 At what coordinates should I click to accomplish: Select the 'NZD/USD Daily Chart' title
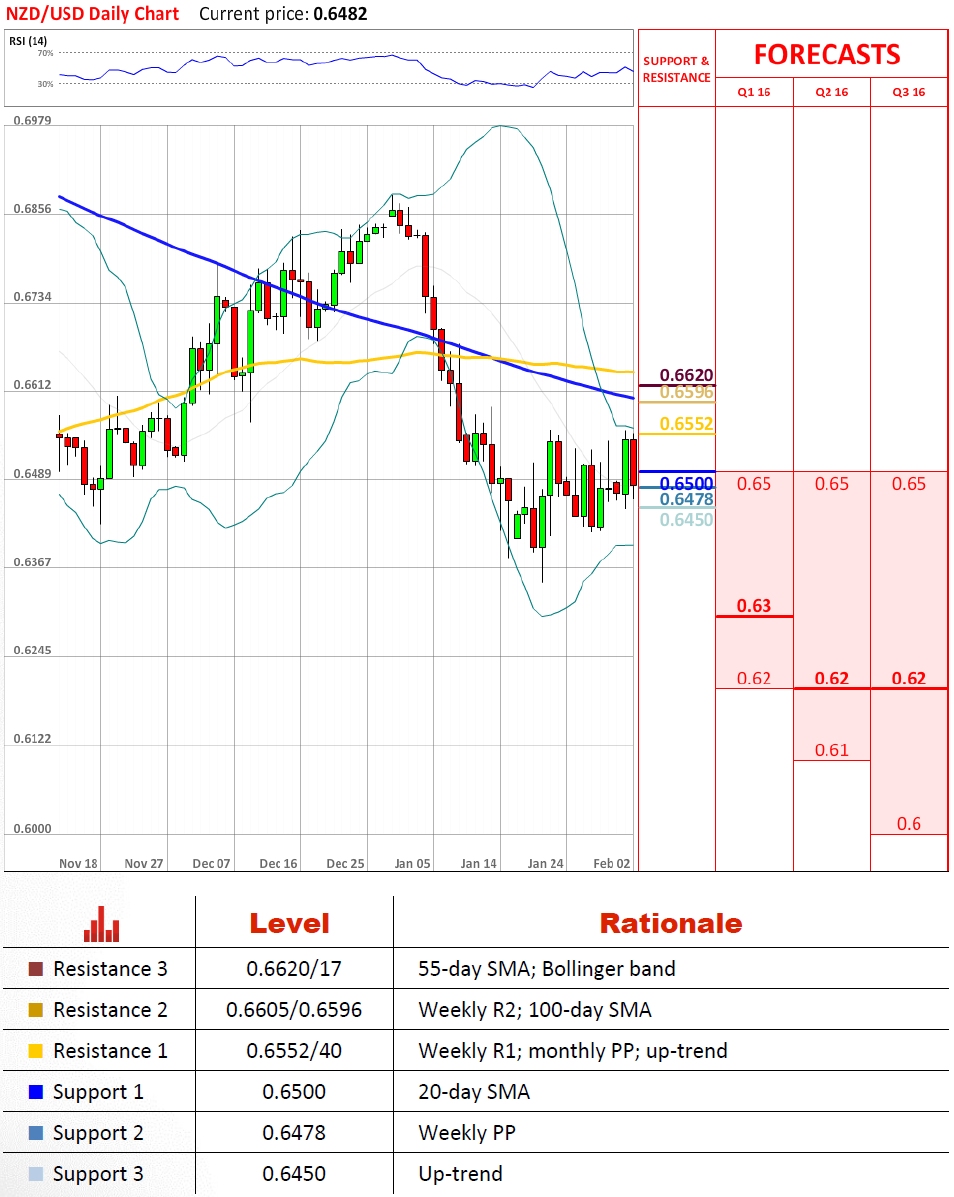92,14
